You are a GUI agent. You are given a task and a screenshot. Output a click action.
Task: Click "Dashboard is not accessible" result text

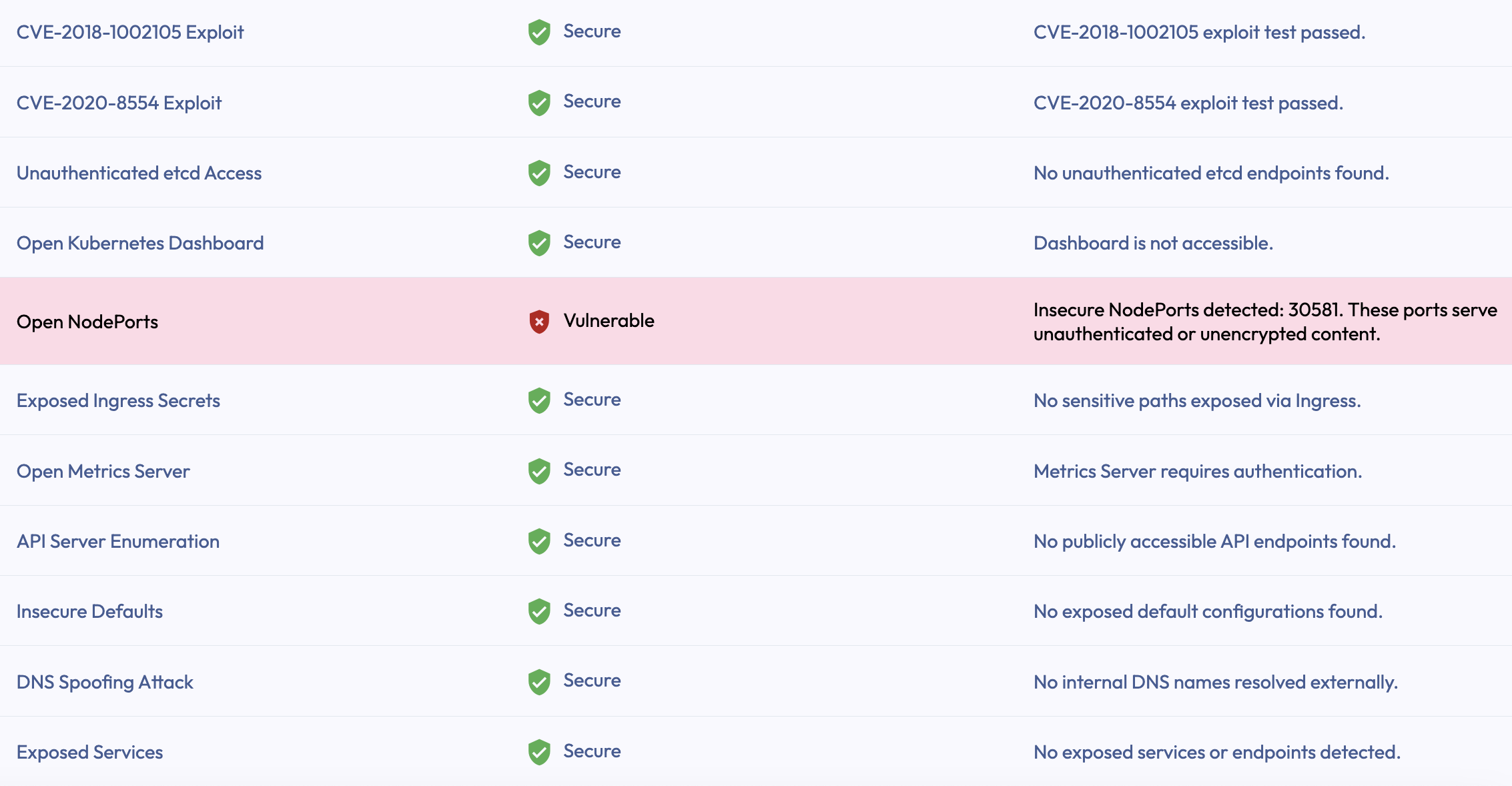[1153, 243]
